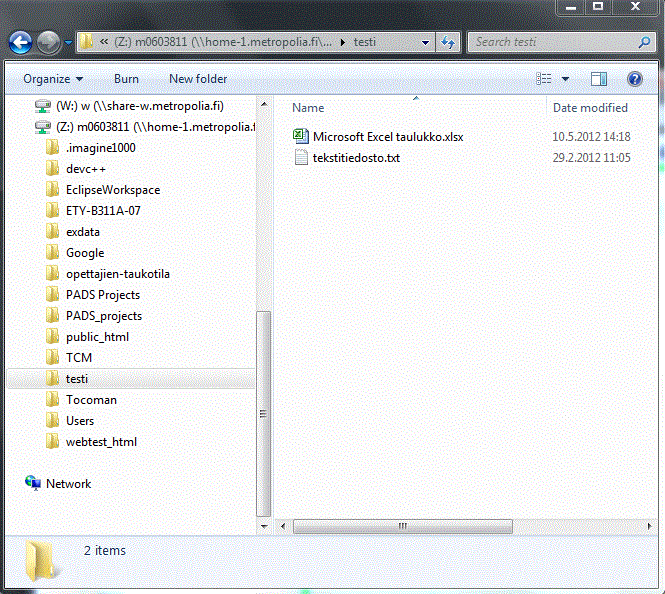
Task: Open the arrow before testi in address bar
Action: click(x=343, y=42)
